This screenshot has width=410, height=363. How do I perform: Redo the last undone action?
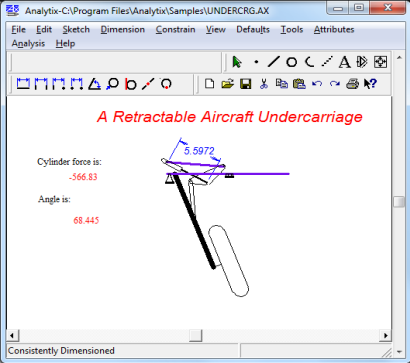click(x=335, y=84)
